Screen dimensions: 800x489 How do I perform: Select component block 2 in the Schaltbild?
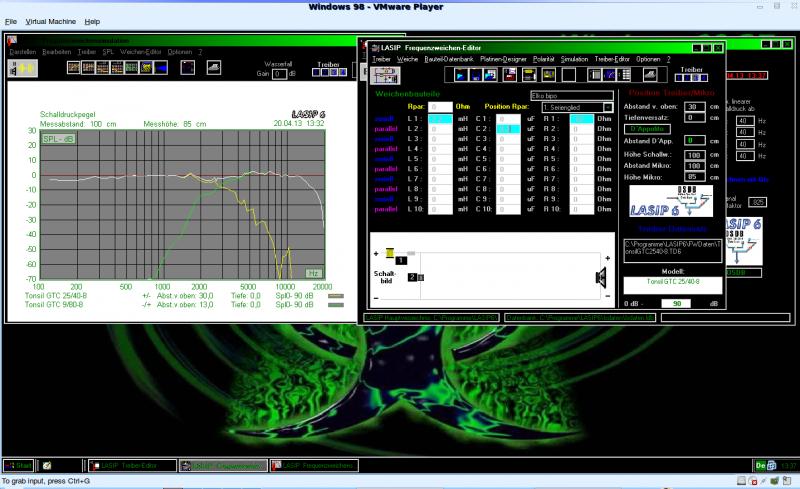(x=412, y=277)
